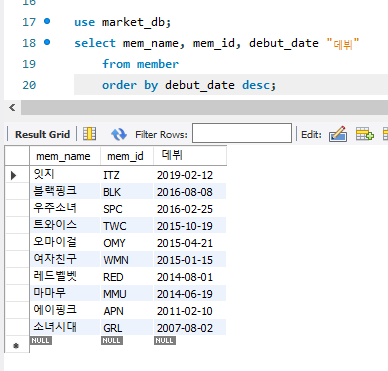Click the 여자친구 cell
388x371 pixels.
click(x=65, y=260)
